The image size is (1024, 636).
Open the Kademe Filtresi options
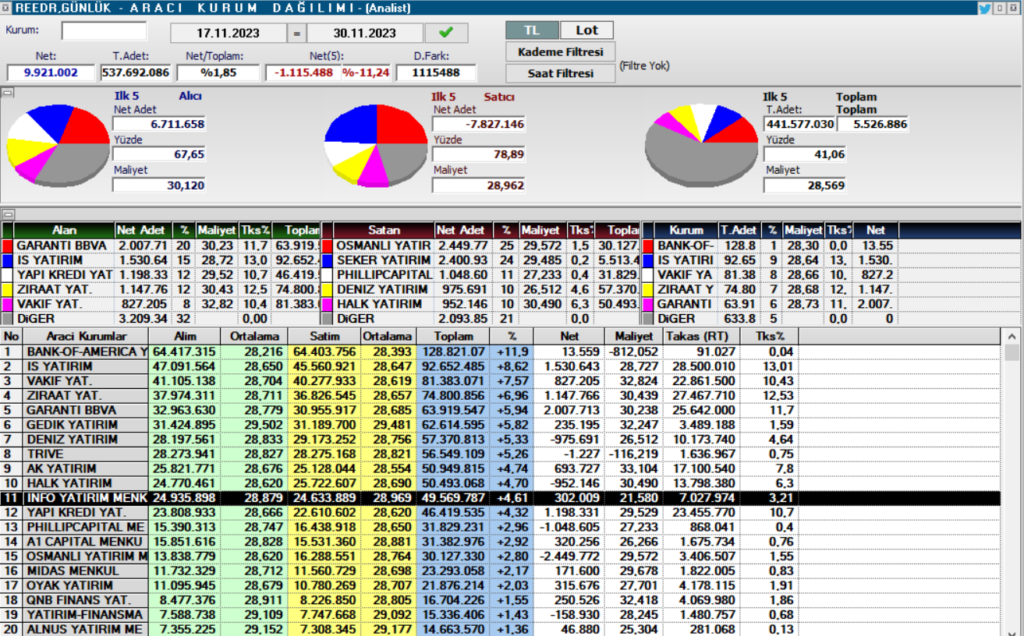click(x=560, y=52)
